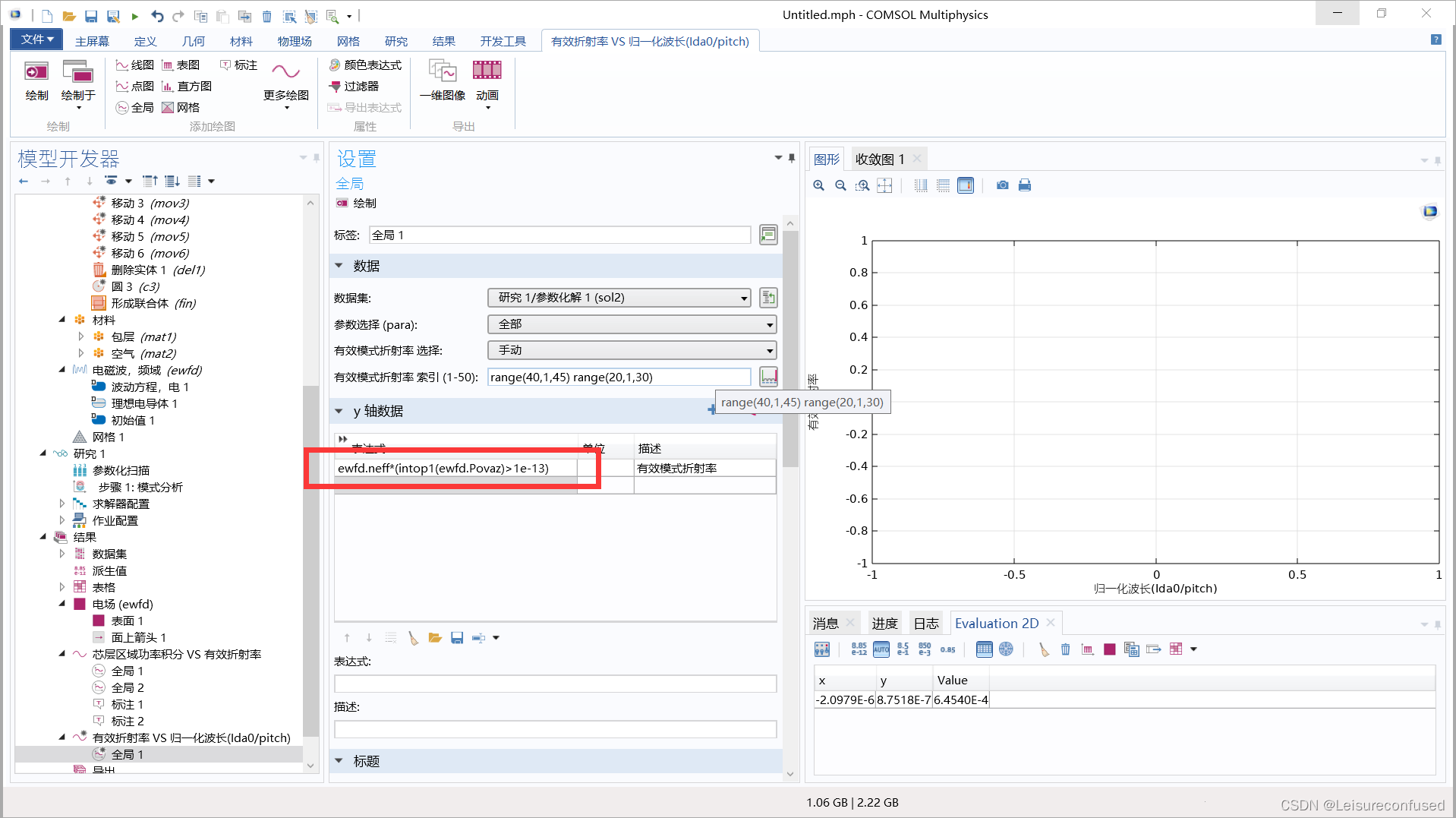The image size is (1456, 818).
Task: Click the 描述 description input field
Action: (556, 729)
